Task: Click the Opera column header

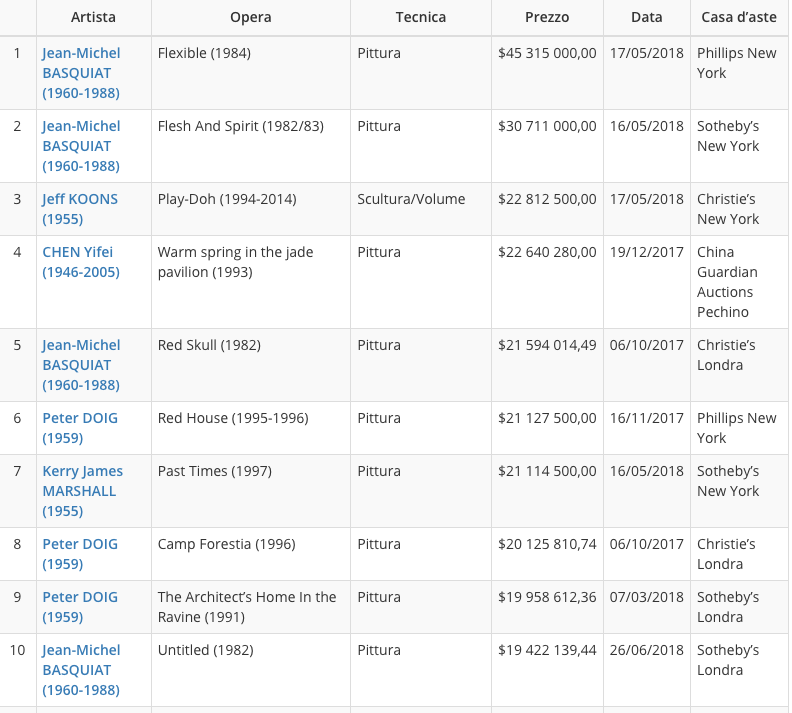Action: pos(250,17)
